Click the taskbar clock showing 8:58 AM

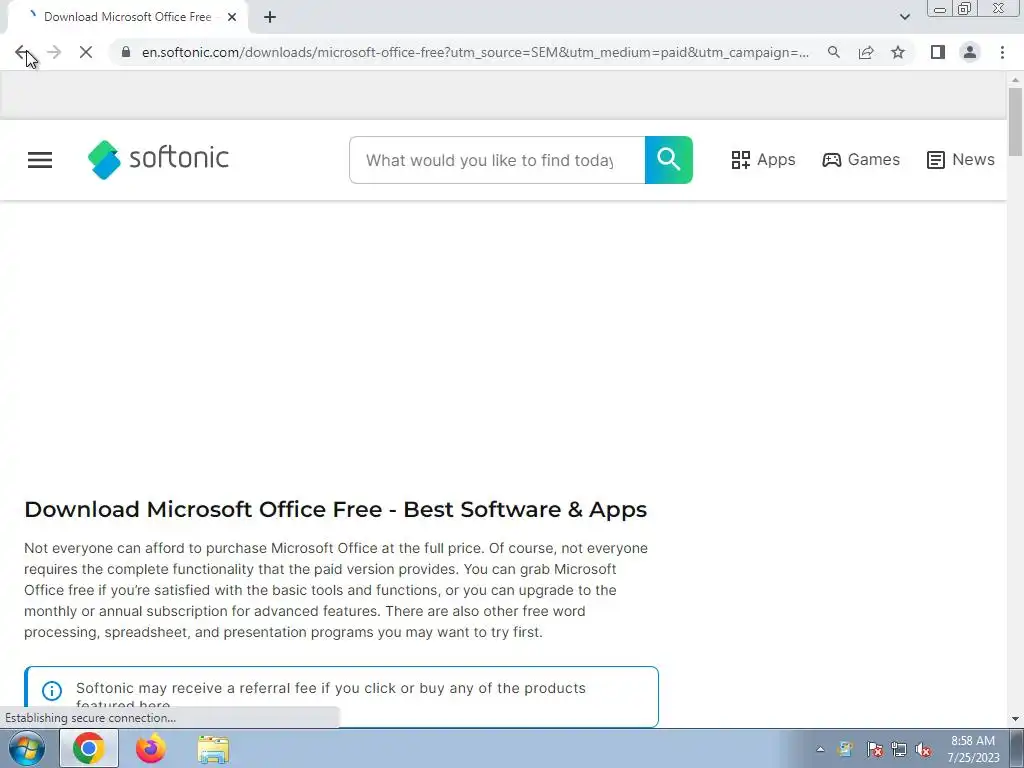973,749
